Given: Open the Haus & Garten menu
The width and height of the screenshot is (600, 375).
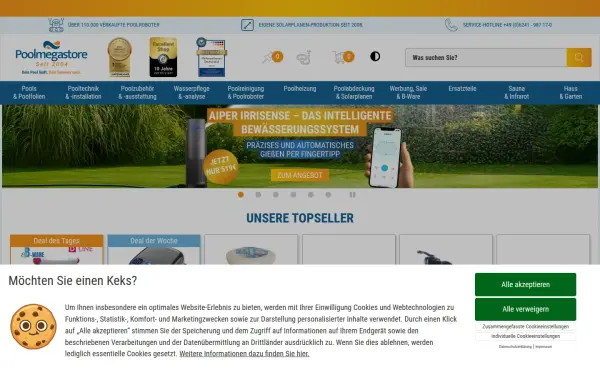Looking at the screenshot, I should [x=571, y=93].
